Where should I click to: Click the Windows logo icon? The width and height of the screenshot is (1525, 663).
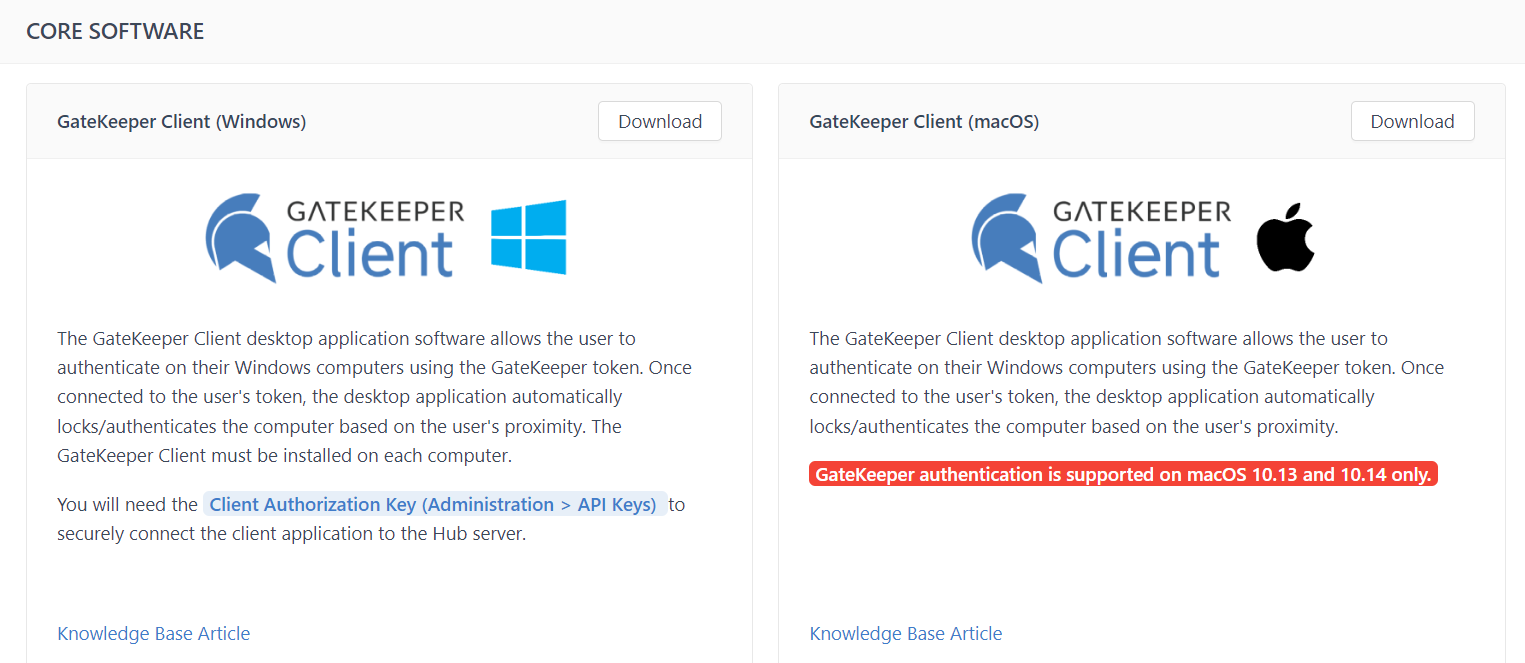click(528, 237)
